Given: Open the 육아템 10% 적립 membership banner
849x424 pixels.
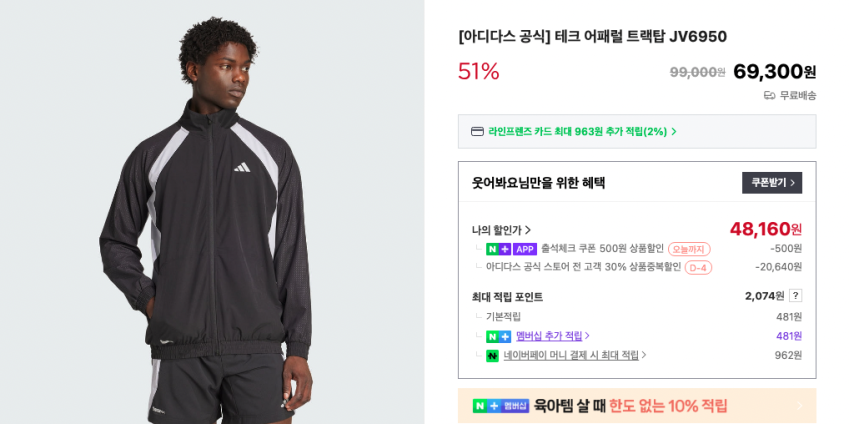Looking at the screenshot, I should 637,406.
